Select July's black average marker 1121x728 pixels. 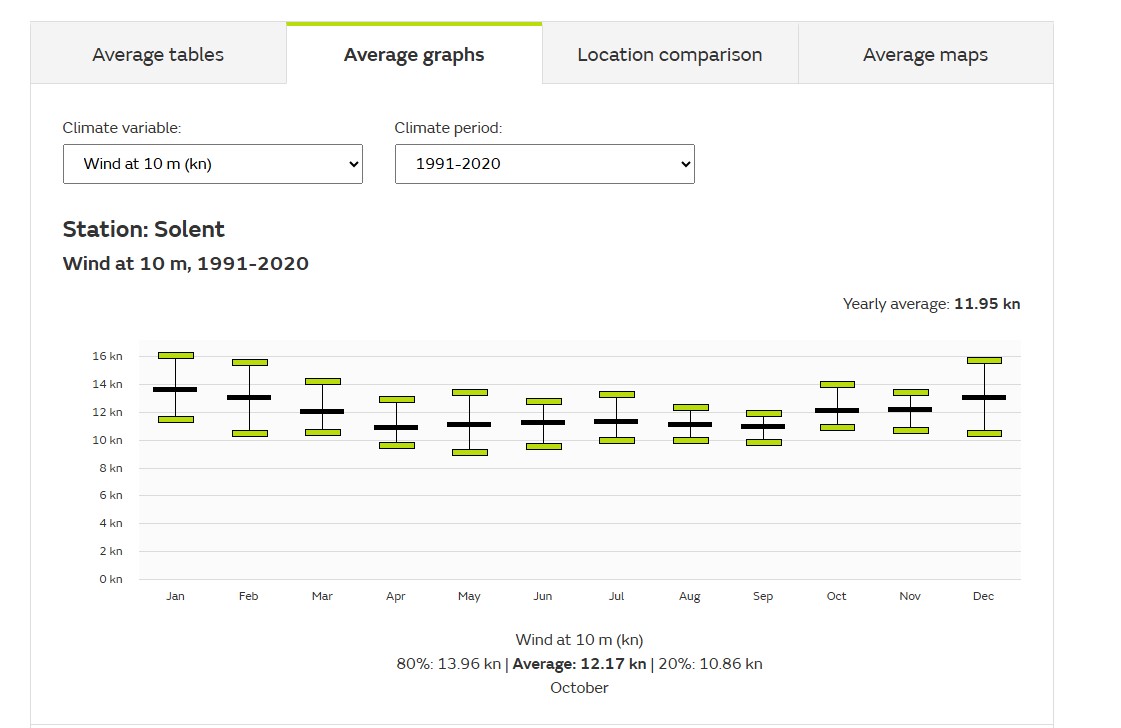[x=617, y=421]
